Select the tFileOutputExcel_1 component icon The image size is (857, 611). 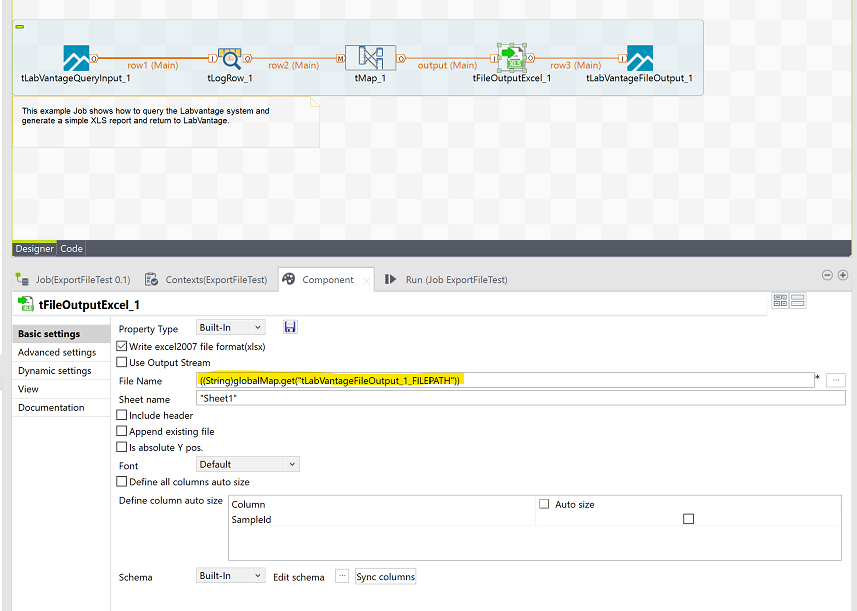click(512, 57)
